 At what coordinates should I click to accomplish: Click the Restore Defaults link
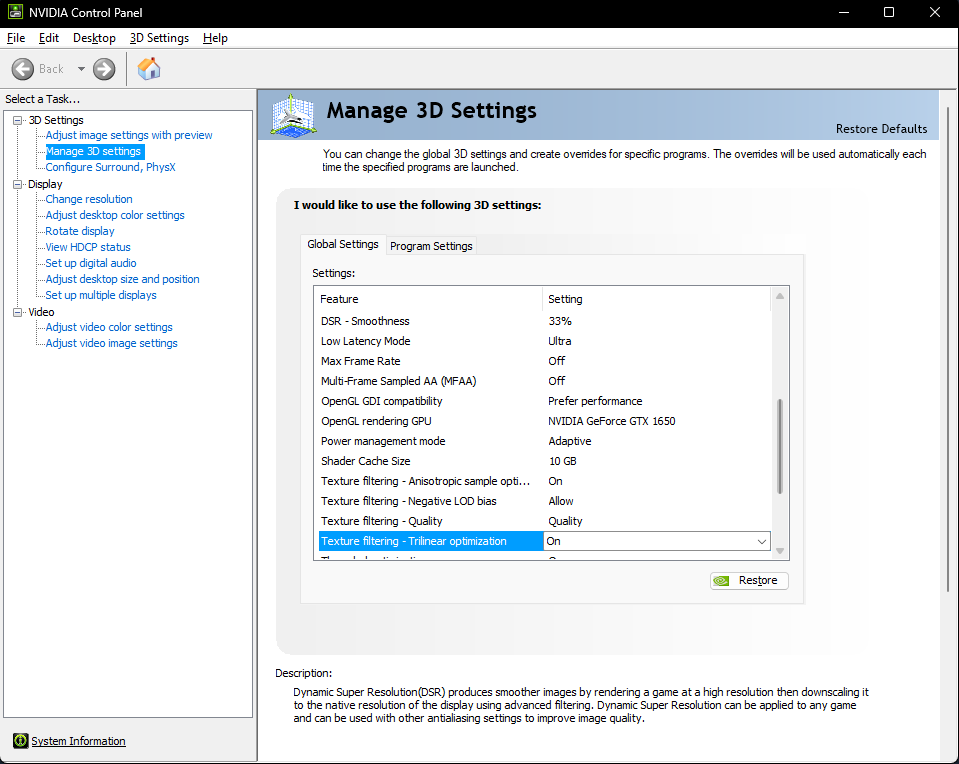pos(881,129)
